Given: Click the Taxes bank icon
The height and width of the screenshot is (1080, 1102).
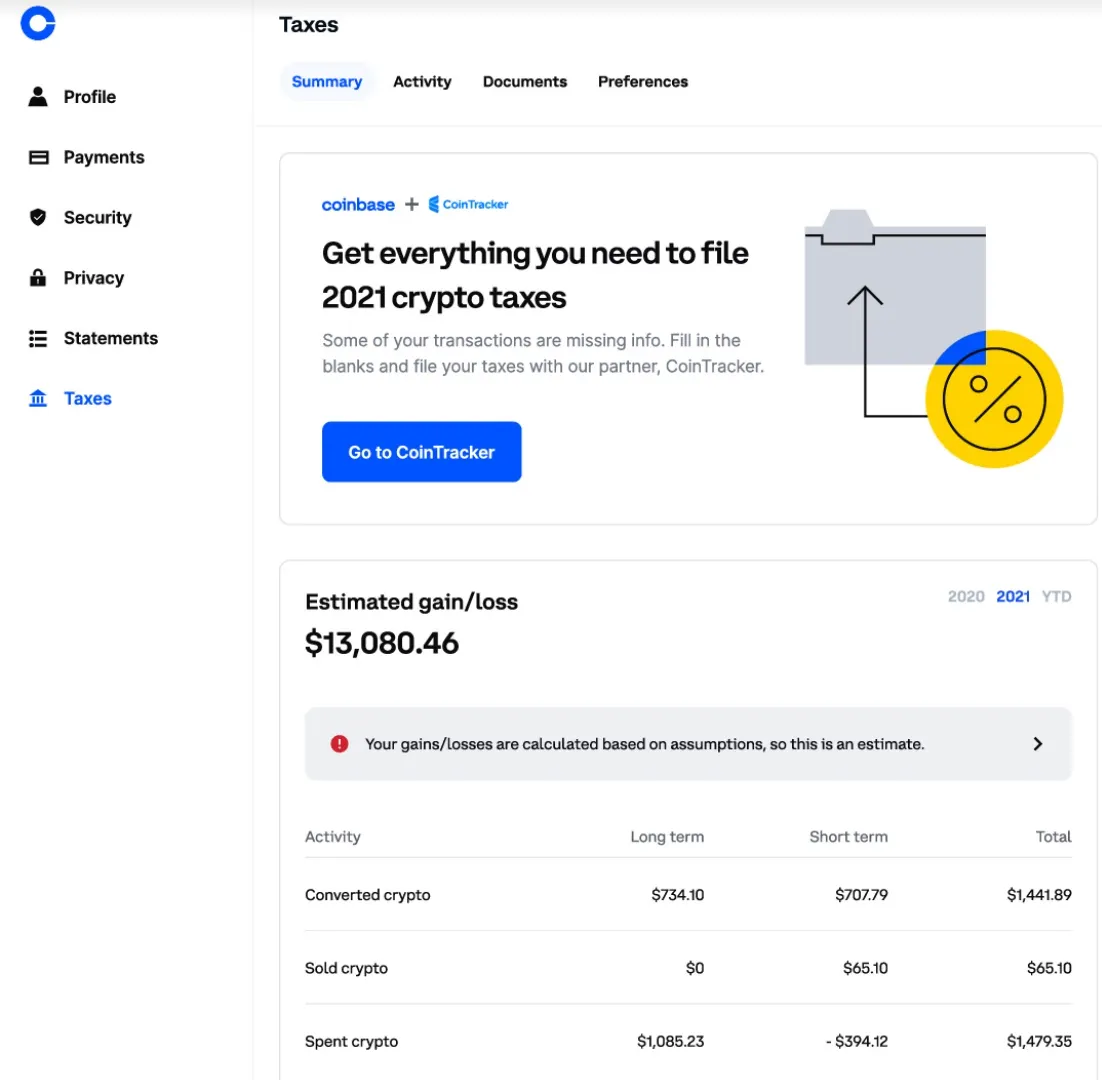Looking at the screenshot, I should pos(38,399).
